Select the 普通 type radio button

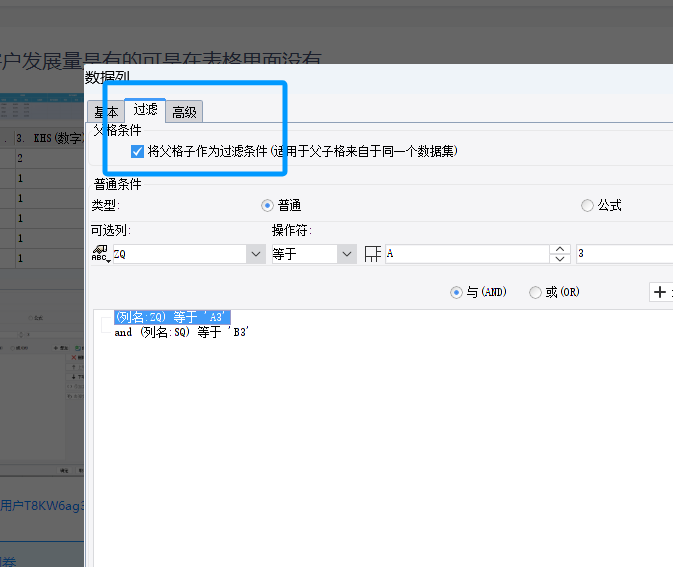tap(267, 206)
